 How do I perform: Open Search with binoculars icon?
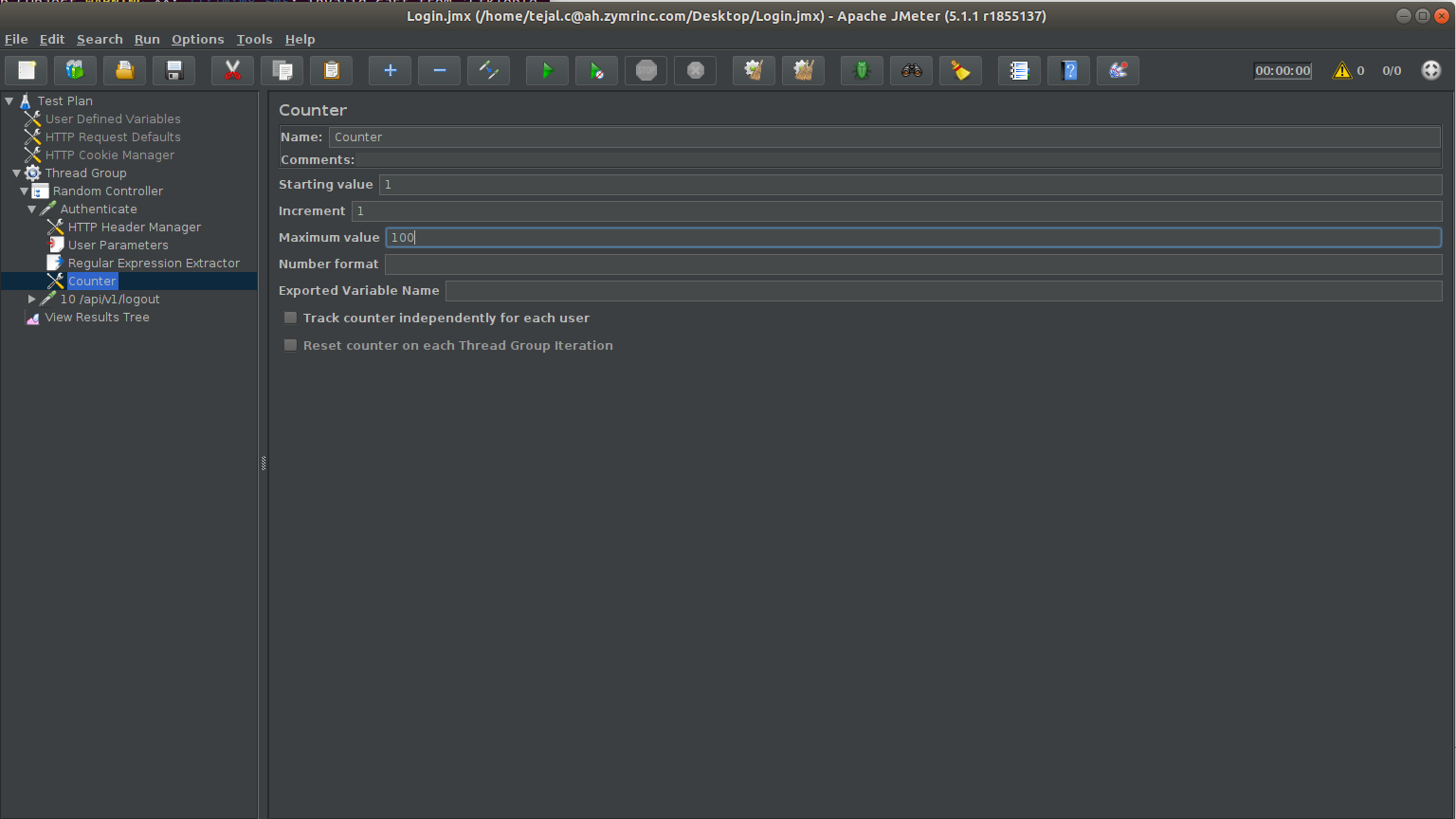[911, 70]
